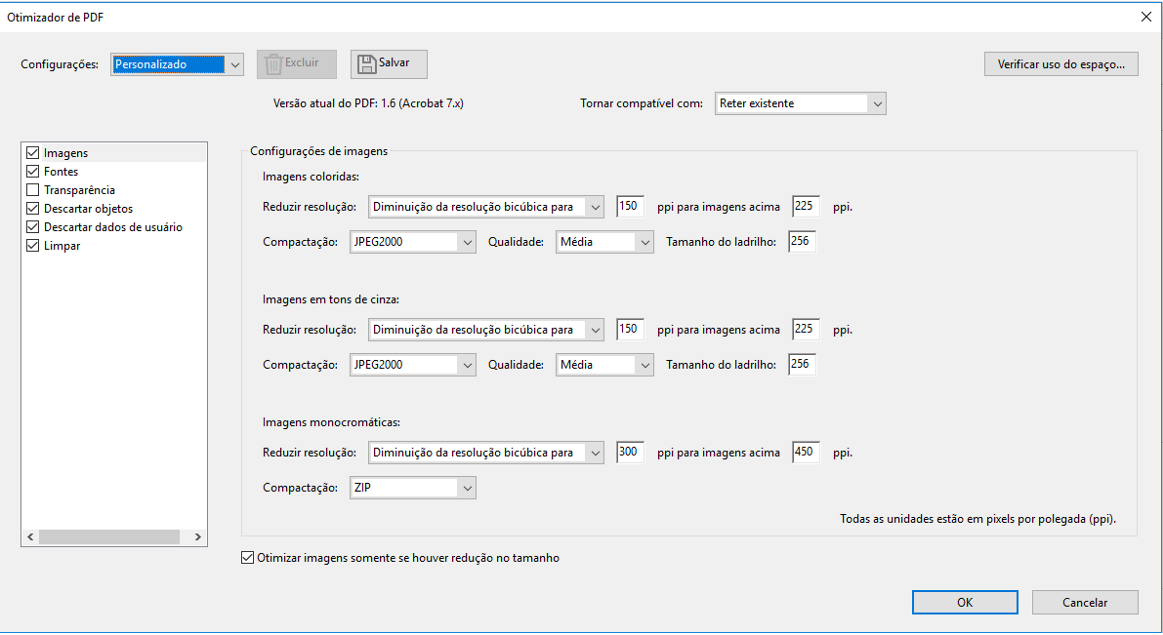
Task: Select Fontes panel in the left list
Action: [61, 172]
